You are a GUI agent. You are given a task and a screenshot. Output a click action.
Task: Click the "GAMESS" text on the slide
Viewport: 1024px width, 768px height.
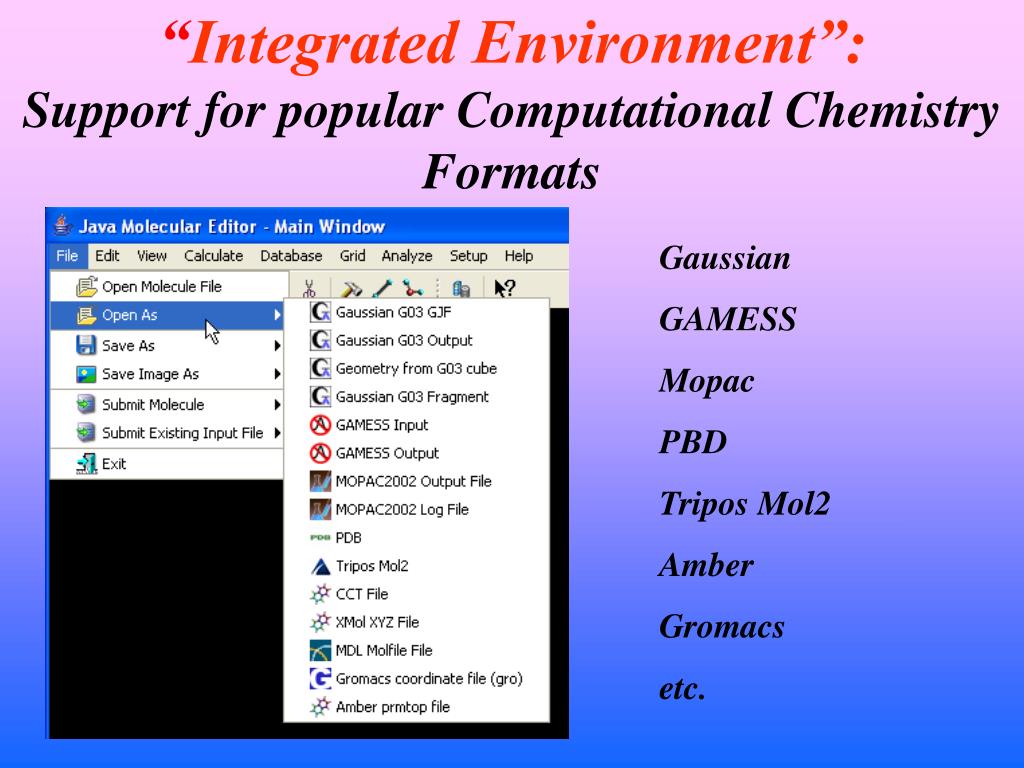click(x=728, y=319)
